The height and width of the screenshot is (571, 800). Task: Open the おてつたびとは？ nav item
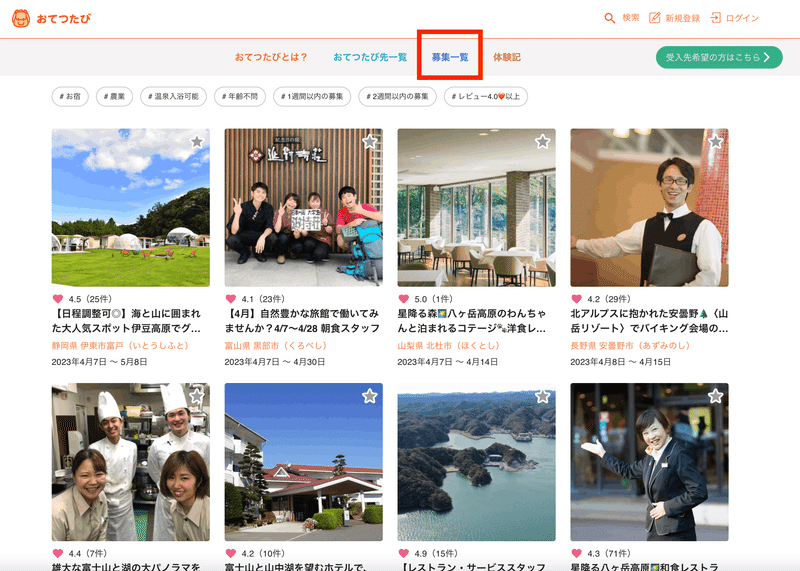pos(271,57)
